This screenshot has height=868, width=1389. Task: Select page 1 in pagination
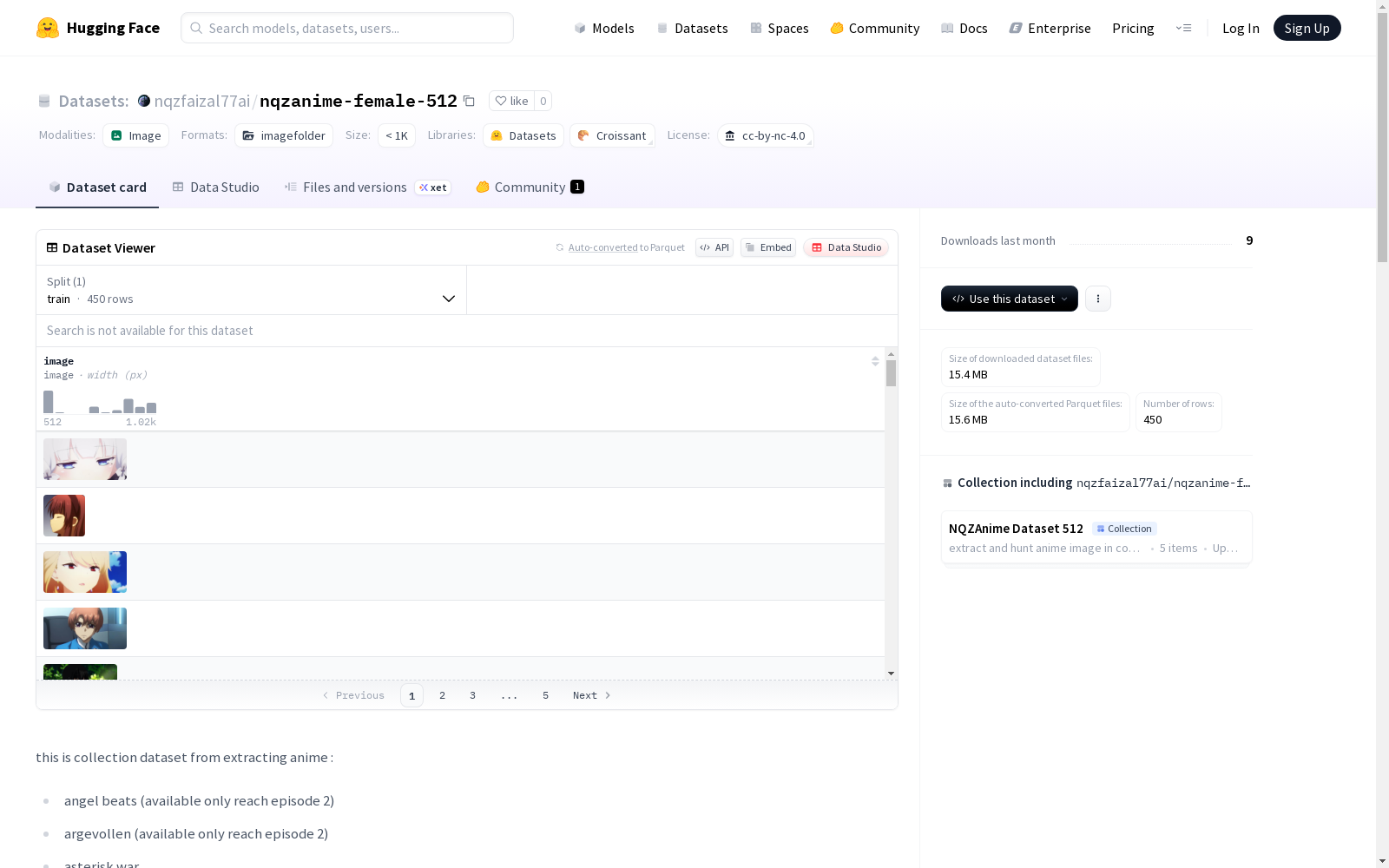pyautogui.click(x=411, y=695)
